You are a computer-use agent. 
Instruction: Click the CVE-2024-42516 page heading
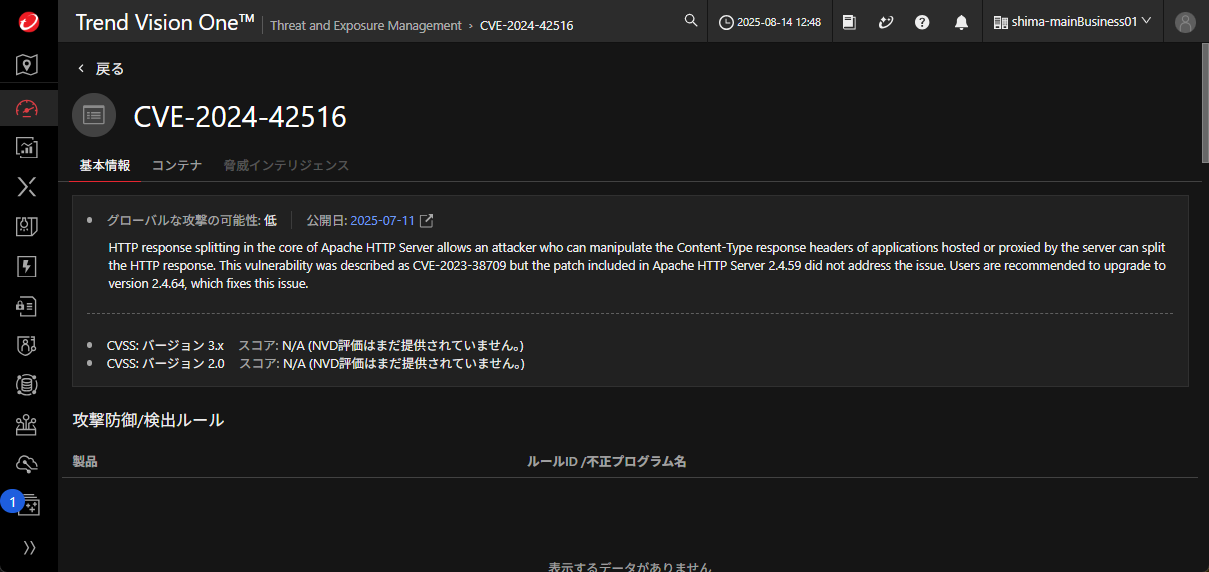pos(240,117)
